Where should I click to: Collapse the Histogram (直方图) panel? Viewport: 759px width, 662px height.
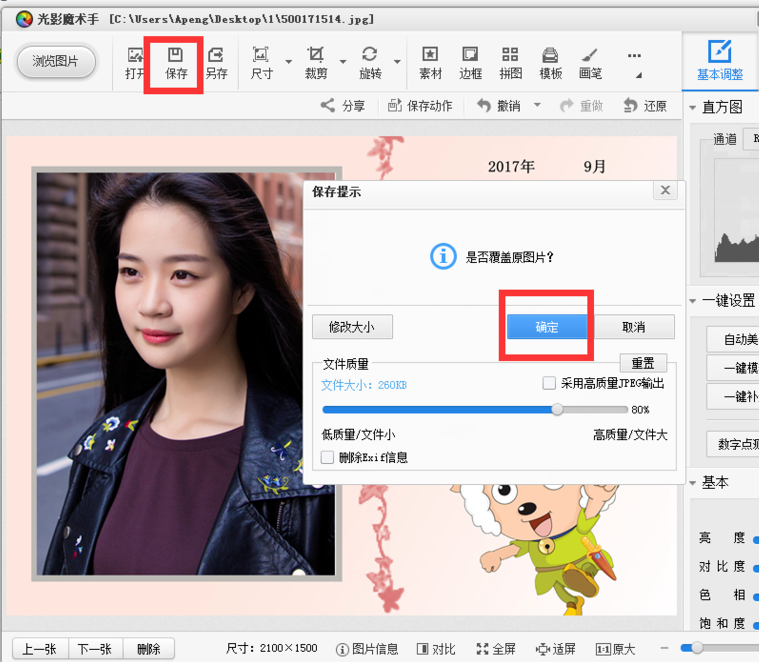pos(693,107)
